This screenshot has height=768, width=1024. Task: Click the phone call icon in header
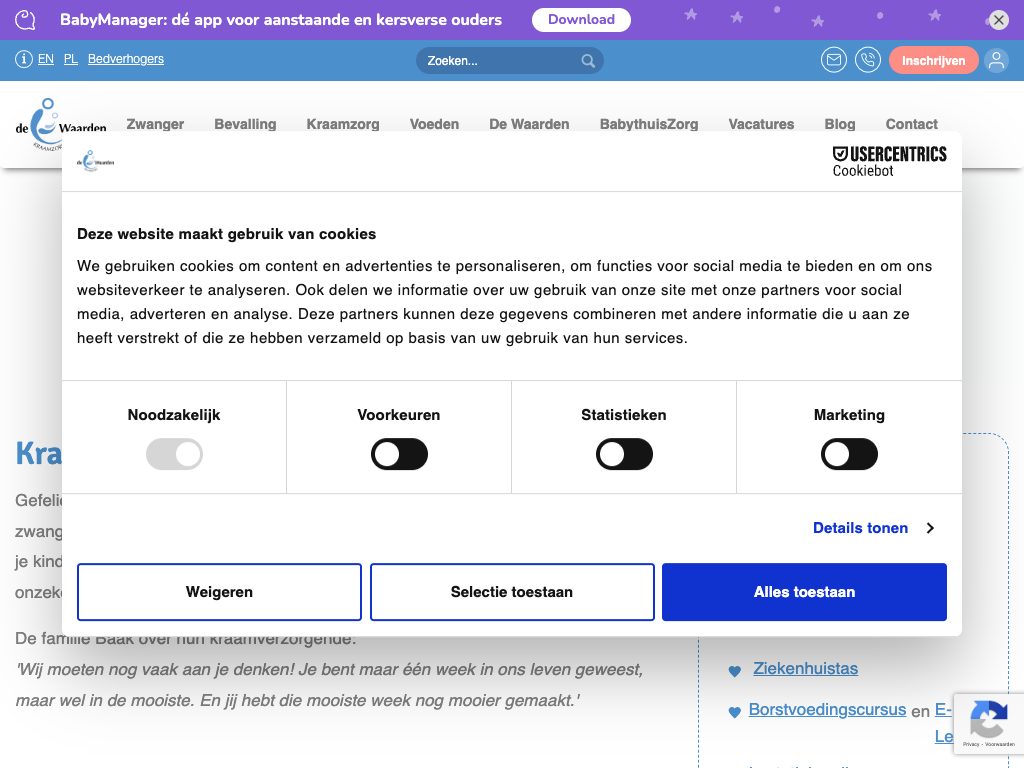click(867, 60)
